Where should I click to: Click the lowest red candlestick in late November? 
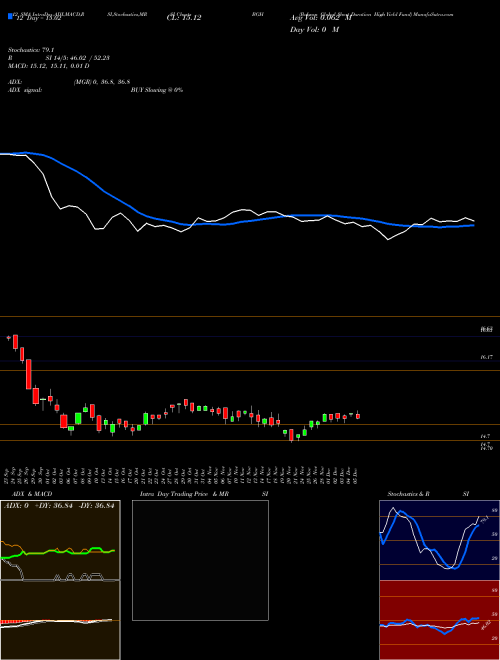point(291,435)
